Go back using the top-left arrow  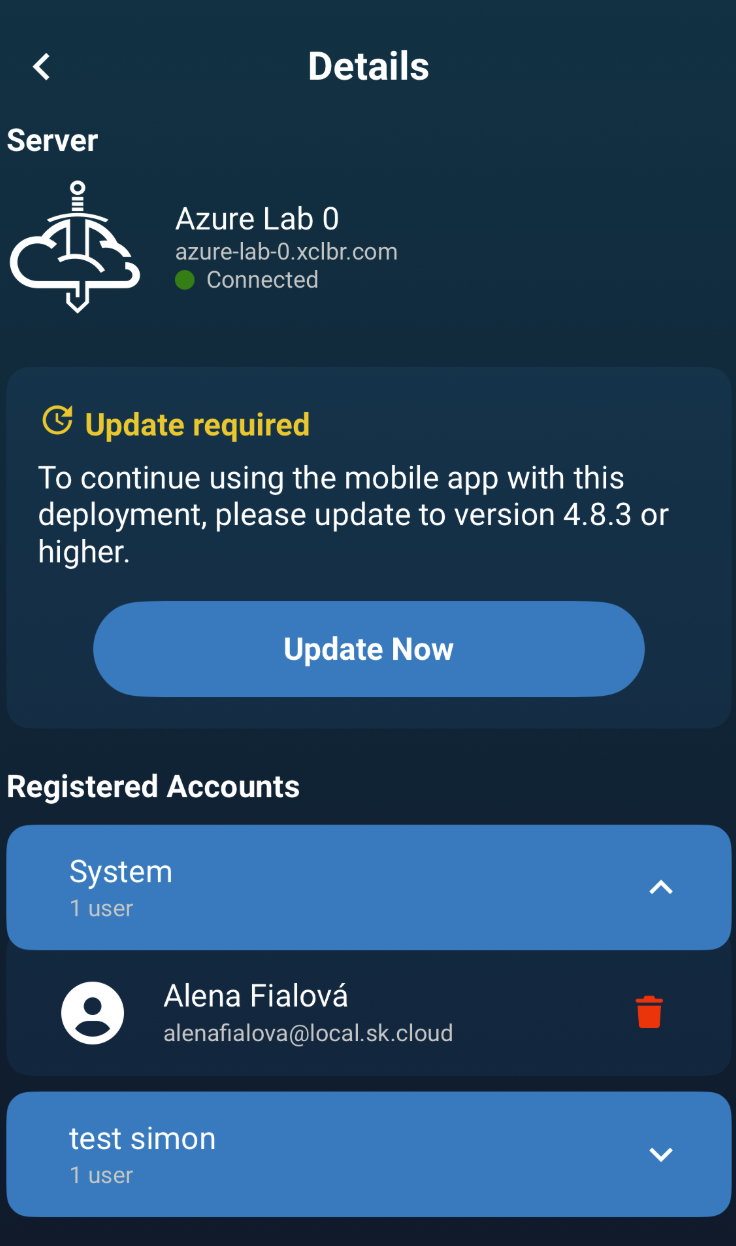pyautogui.click(x=41, y=67)
